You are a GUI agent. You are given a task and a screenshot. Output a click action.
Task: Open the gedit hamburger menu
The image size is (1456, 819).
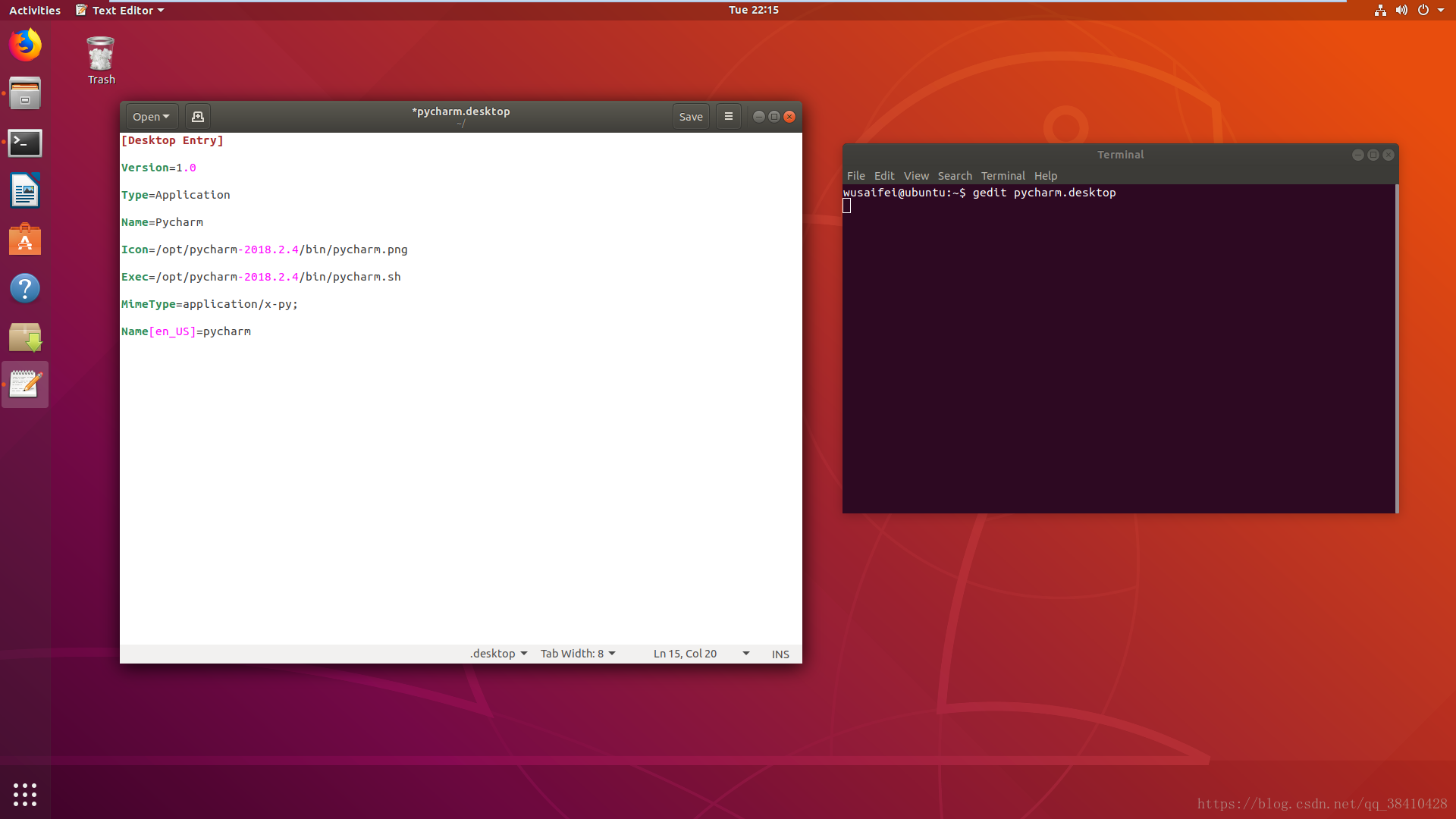point(728,117)
